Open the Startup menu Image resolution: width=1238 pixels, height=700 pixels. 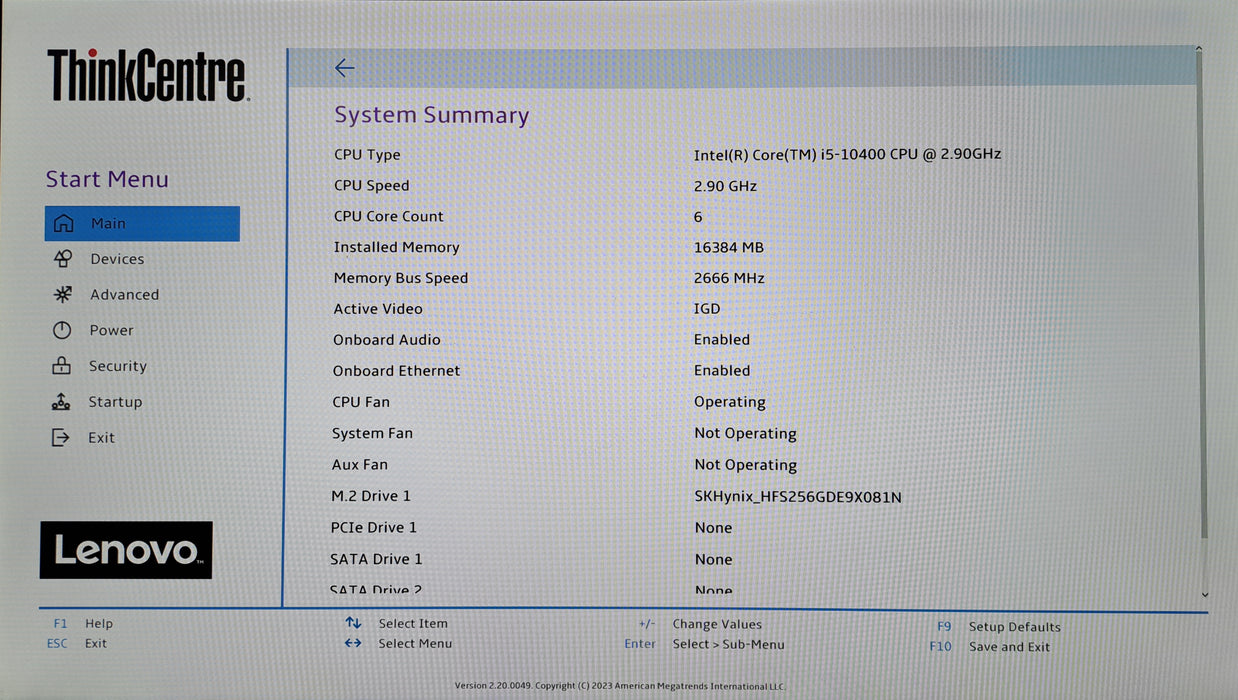115,402
